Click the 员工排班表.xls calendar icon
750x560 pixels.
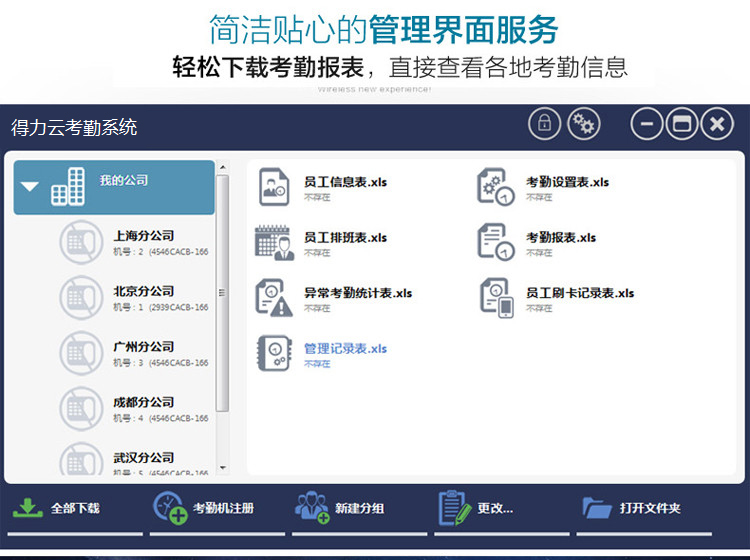[x=274, y=242]
